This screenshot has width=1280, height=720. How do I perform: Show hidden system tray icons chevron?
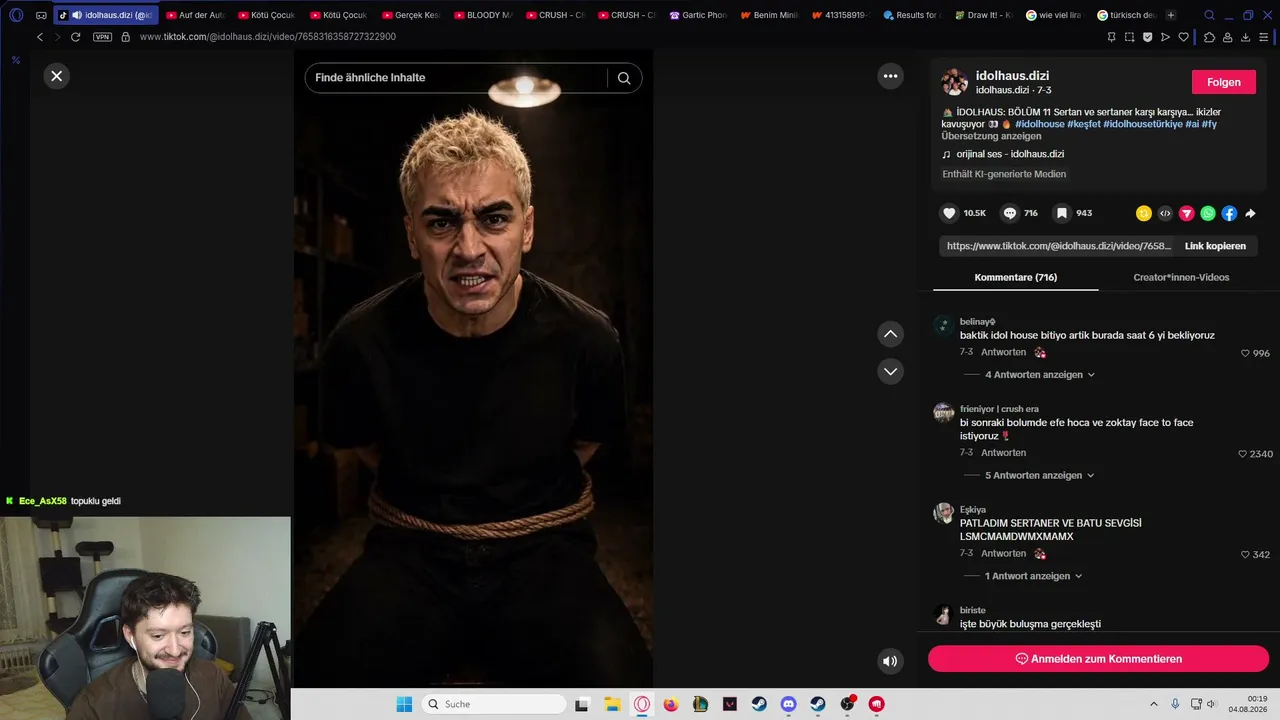point(1153,704)
